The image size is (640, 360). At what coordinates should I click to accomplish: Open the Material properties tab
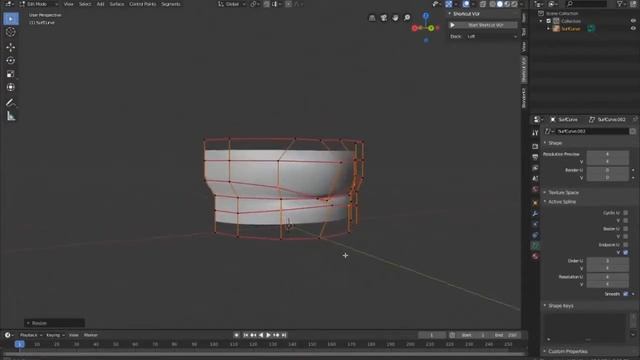pyautogui.click(x=535, y=256)
